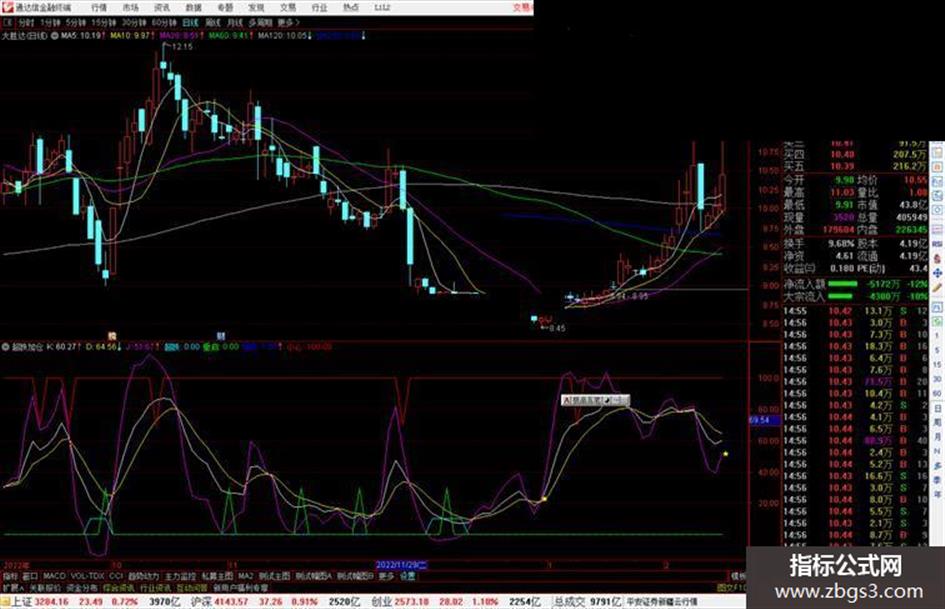Click the date marker 2022/11/29

click(x=401, y=565)
